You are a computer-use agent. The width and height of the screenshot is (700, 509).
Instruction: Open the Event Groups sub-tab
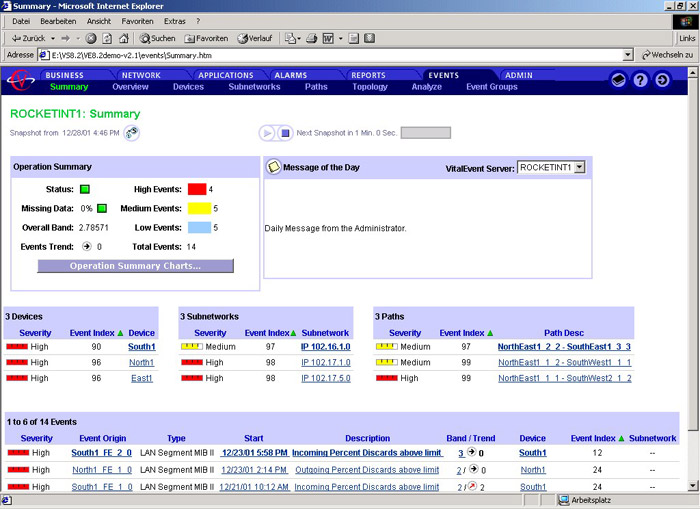pos(492,87)
